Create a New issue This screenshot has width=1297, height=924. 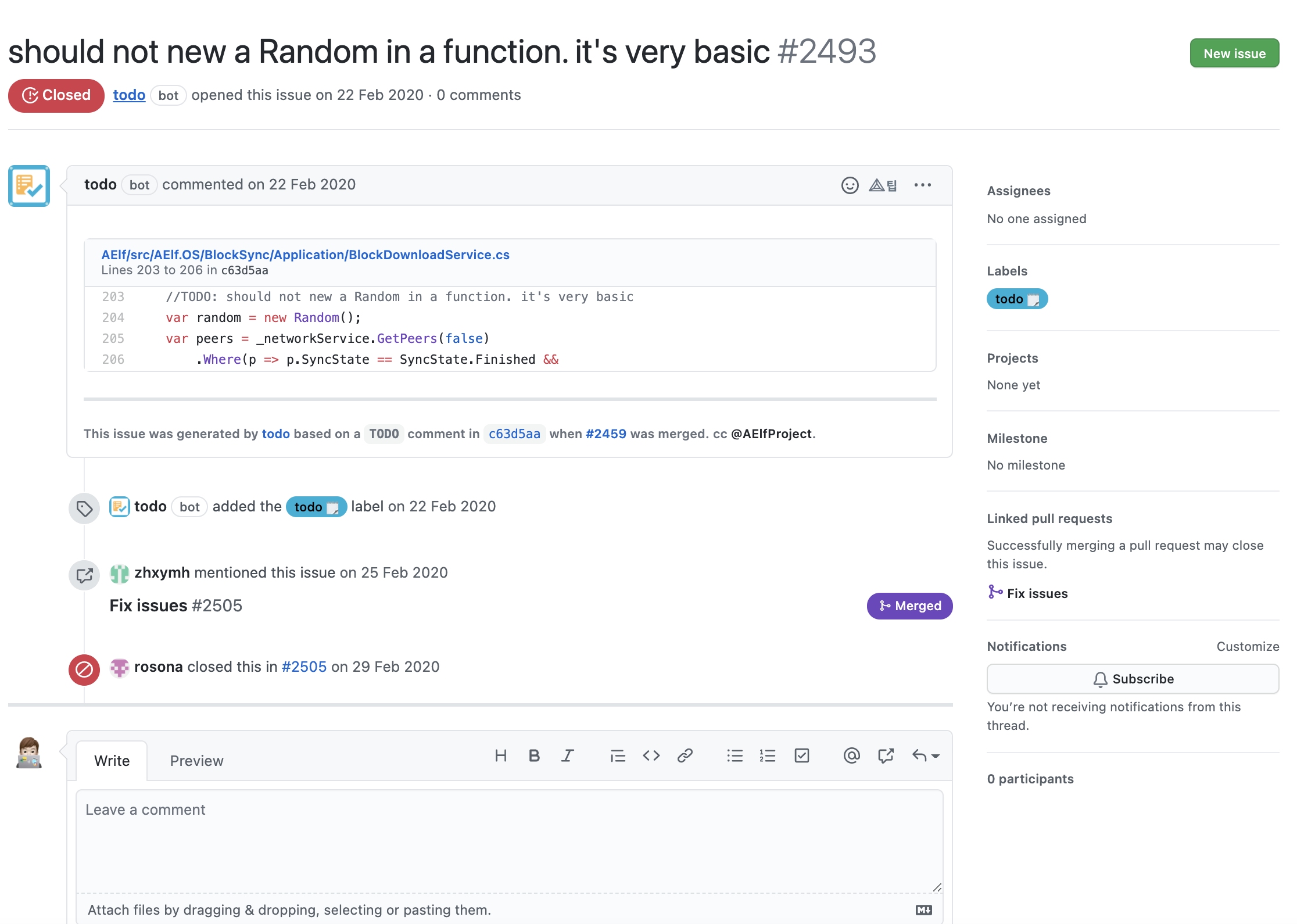tap(1234, 53)
